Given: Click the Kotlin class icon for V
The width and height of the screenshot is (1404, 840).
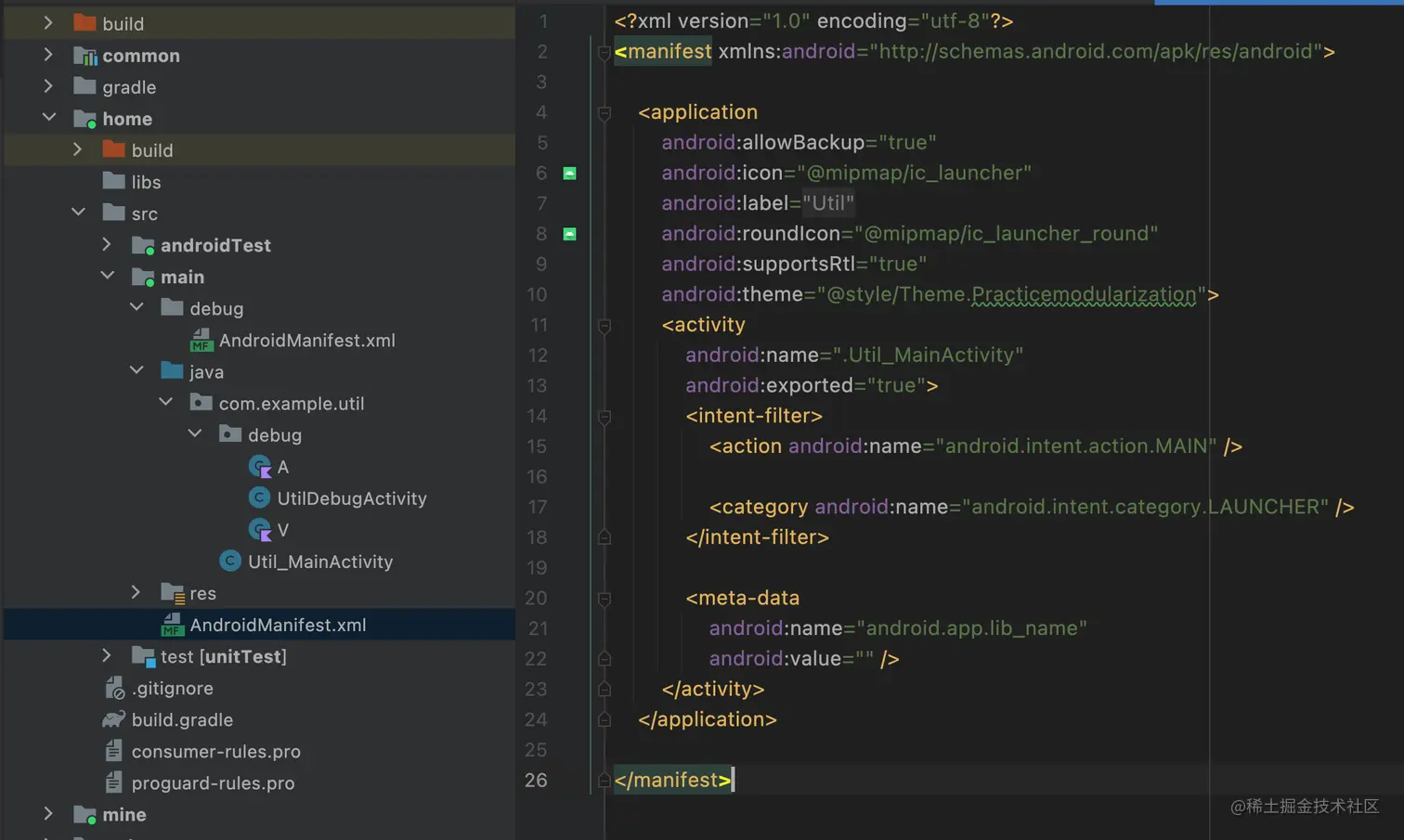Looking at the screenshot, I should coord(260,530).
